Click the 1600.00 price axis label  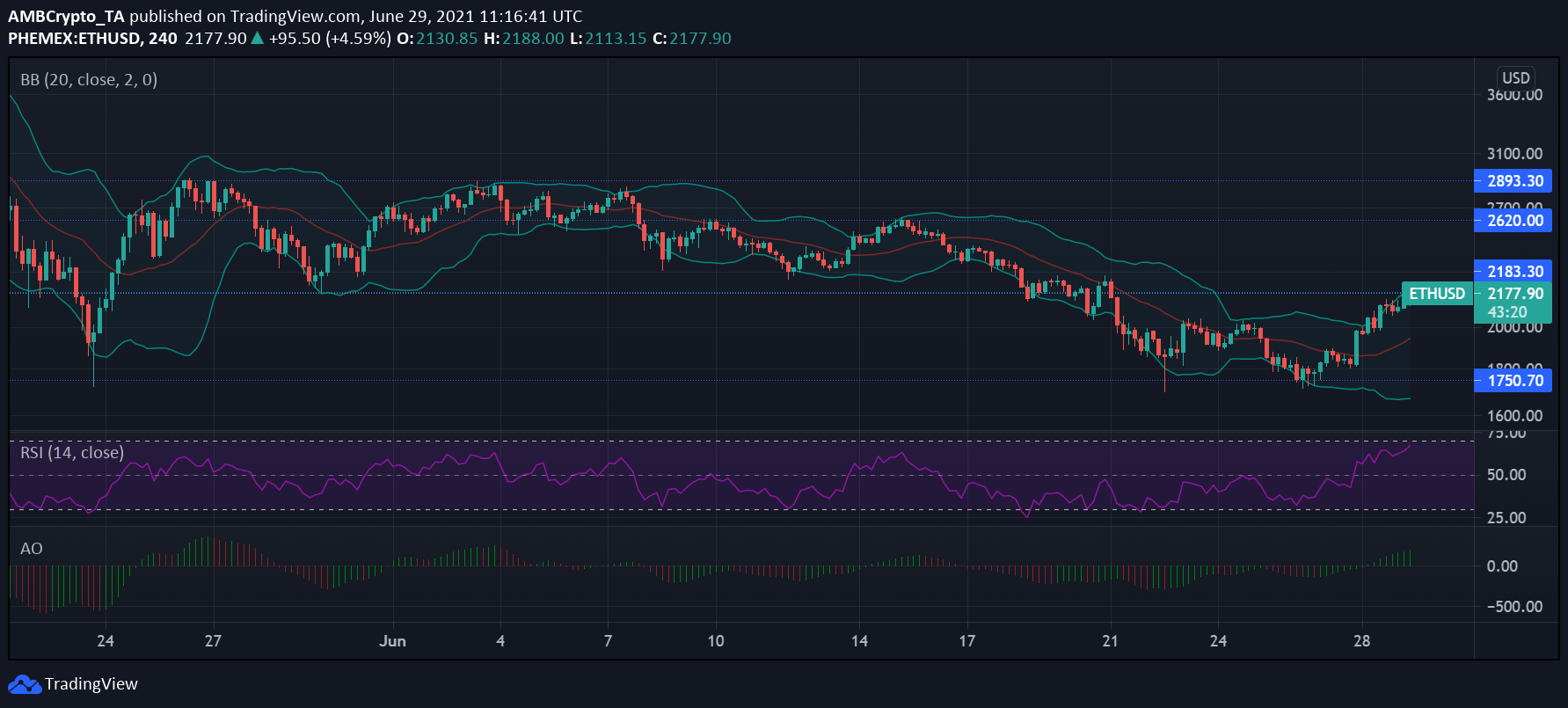coord(1514,416)
